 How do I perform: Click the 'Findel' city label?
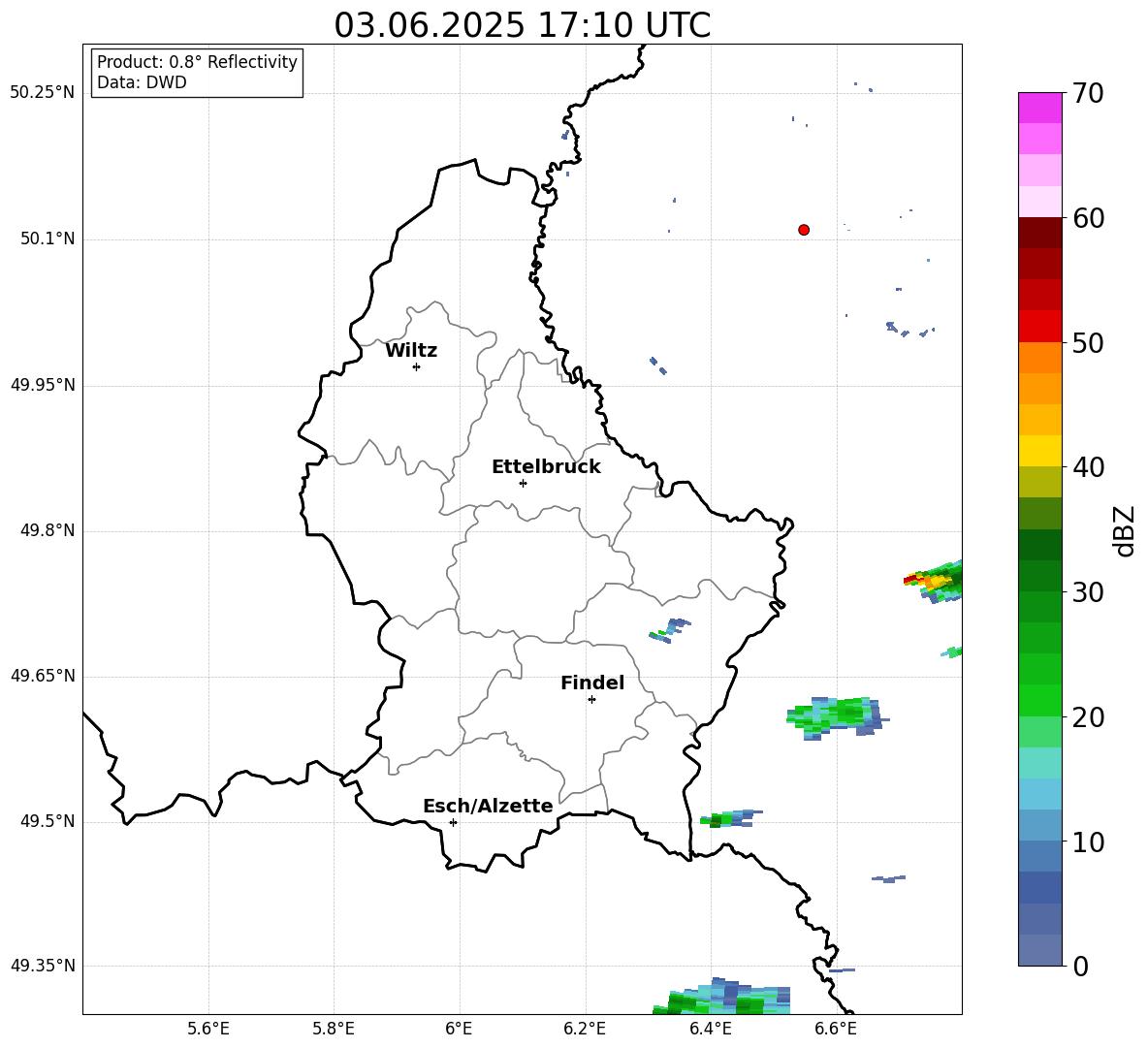(x=592, y=683)
